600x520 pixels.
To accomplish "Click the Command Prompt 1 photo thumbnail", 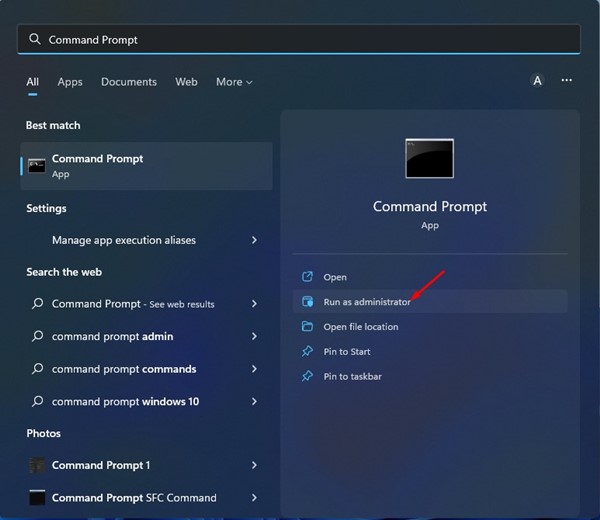I will [37, 465].
